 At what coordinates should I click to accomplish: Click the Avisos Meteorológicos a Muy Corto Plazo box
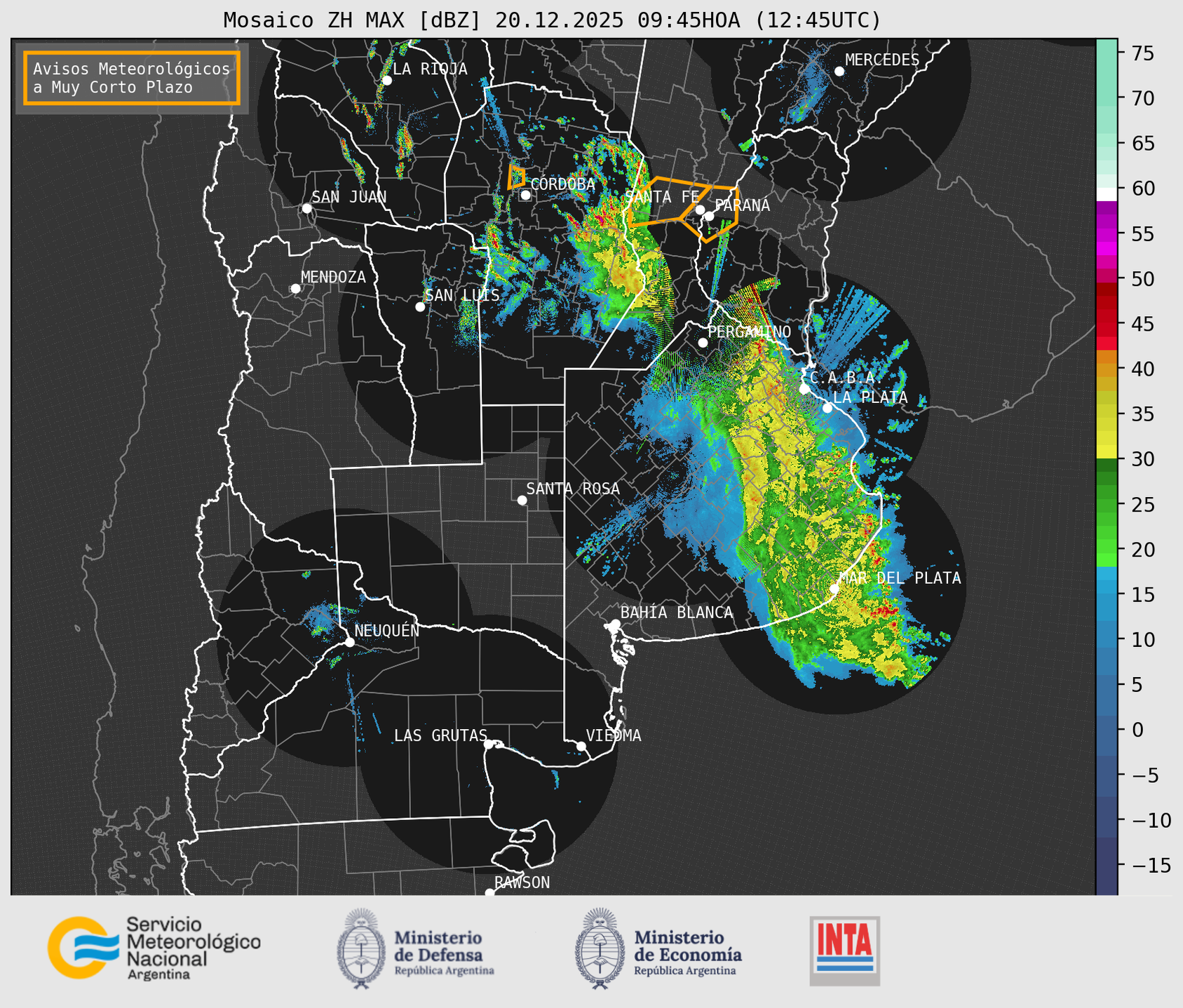132,78
